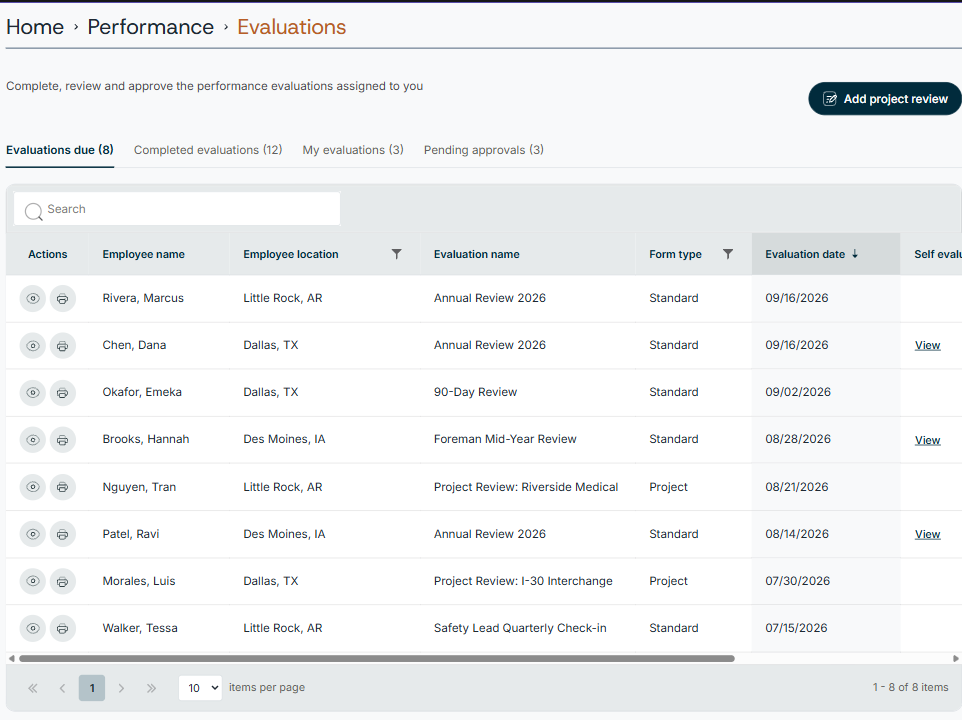
Task: Sort by the Employee location header text
Action: pyautogui.click(x=291, y=254)
